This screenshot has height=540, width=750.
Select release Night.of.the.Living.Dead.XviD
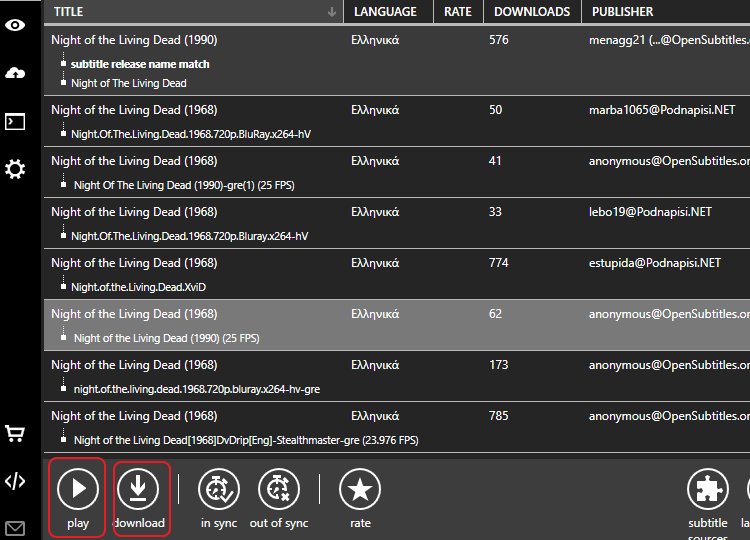[138, 287]
